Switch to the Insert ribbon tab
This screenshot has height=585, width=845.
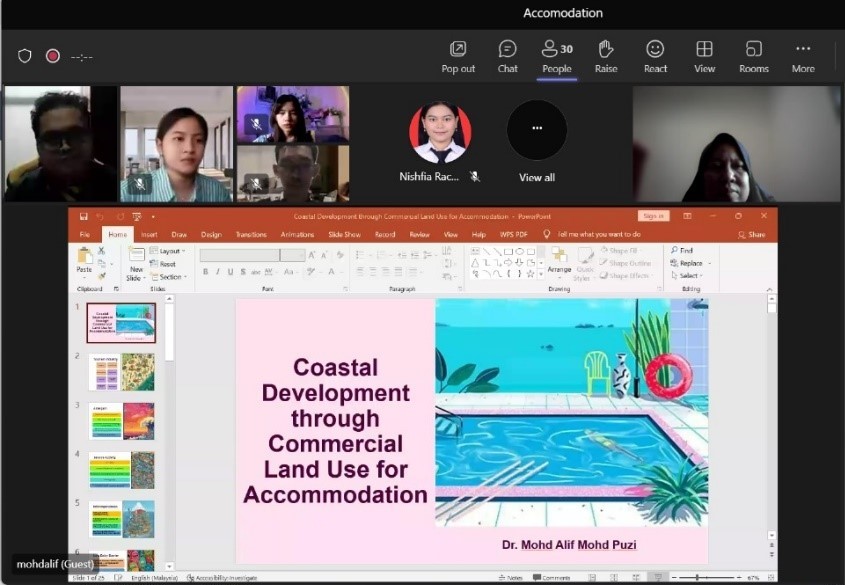click(x=149, y=234)
